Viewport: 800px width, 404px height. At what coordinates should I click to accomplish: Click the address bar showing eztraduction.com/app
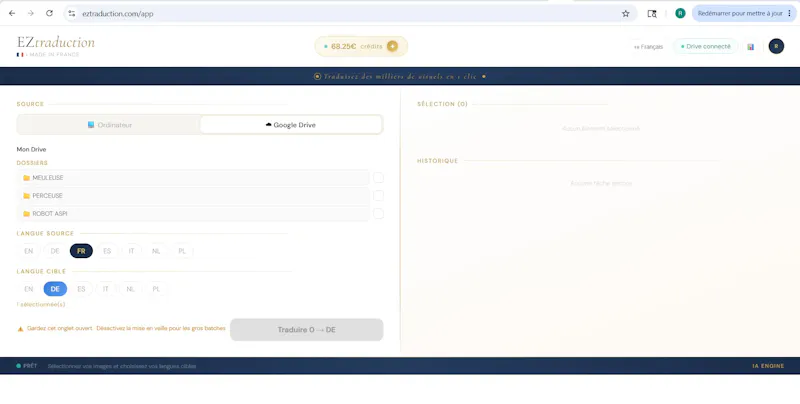click(x=350, y=14)
